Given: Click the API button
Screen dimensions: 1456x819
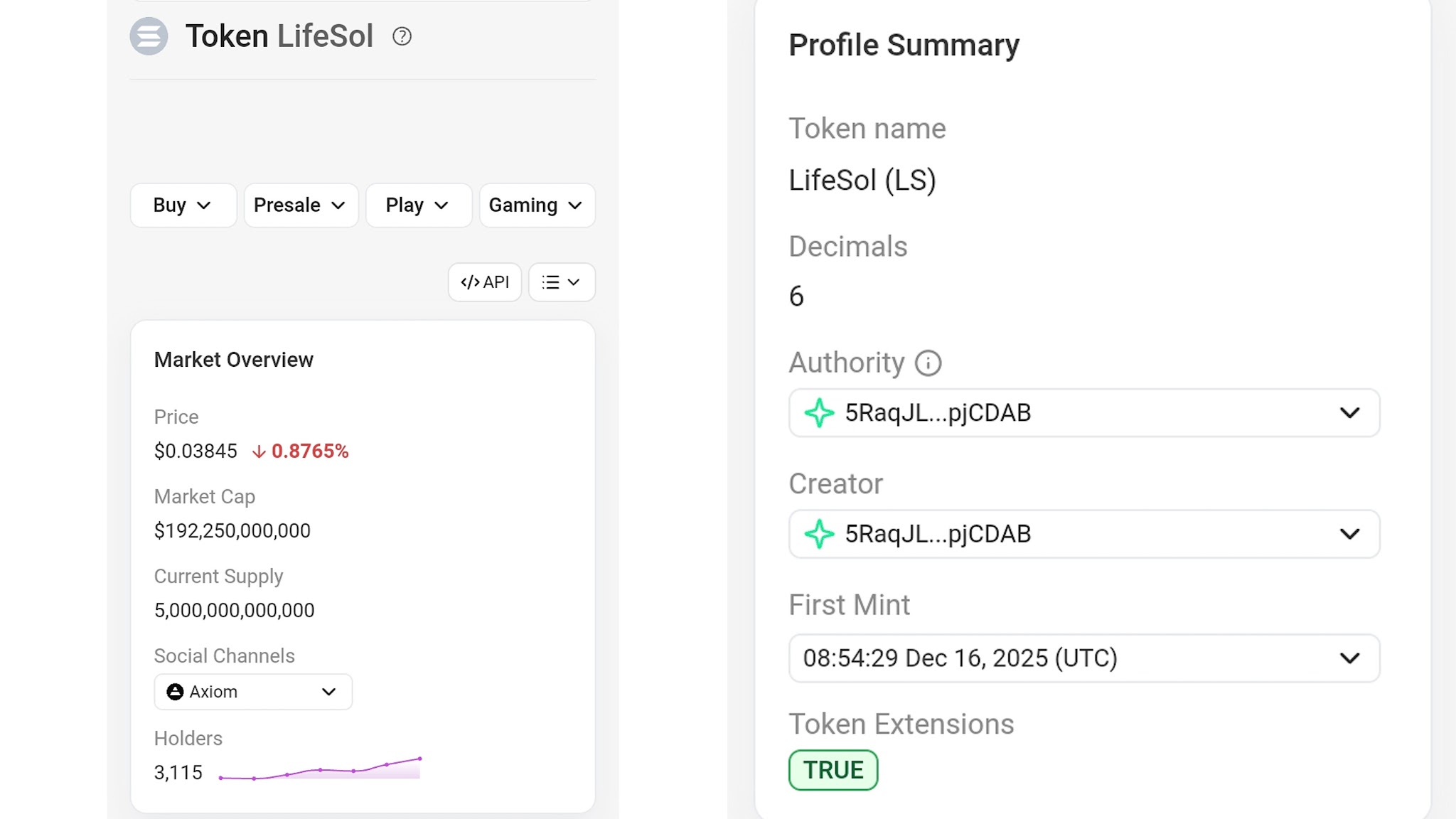Looking at the screenshot, I should [485, 282].
